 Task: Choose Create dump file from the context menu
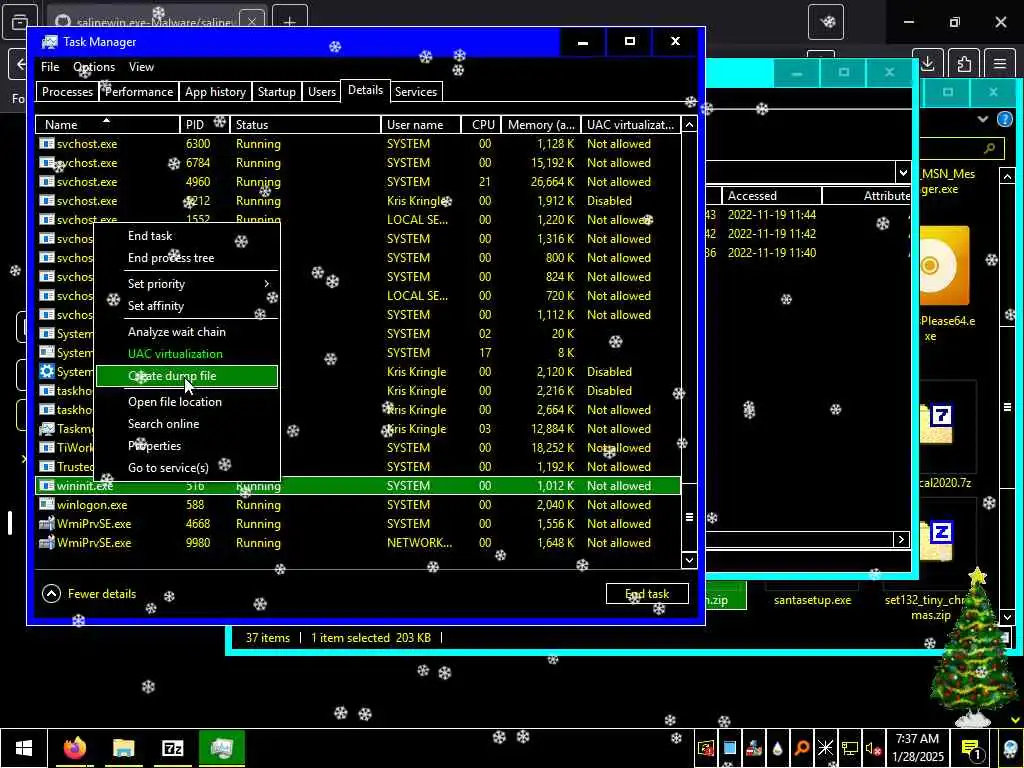pos(187,376)
